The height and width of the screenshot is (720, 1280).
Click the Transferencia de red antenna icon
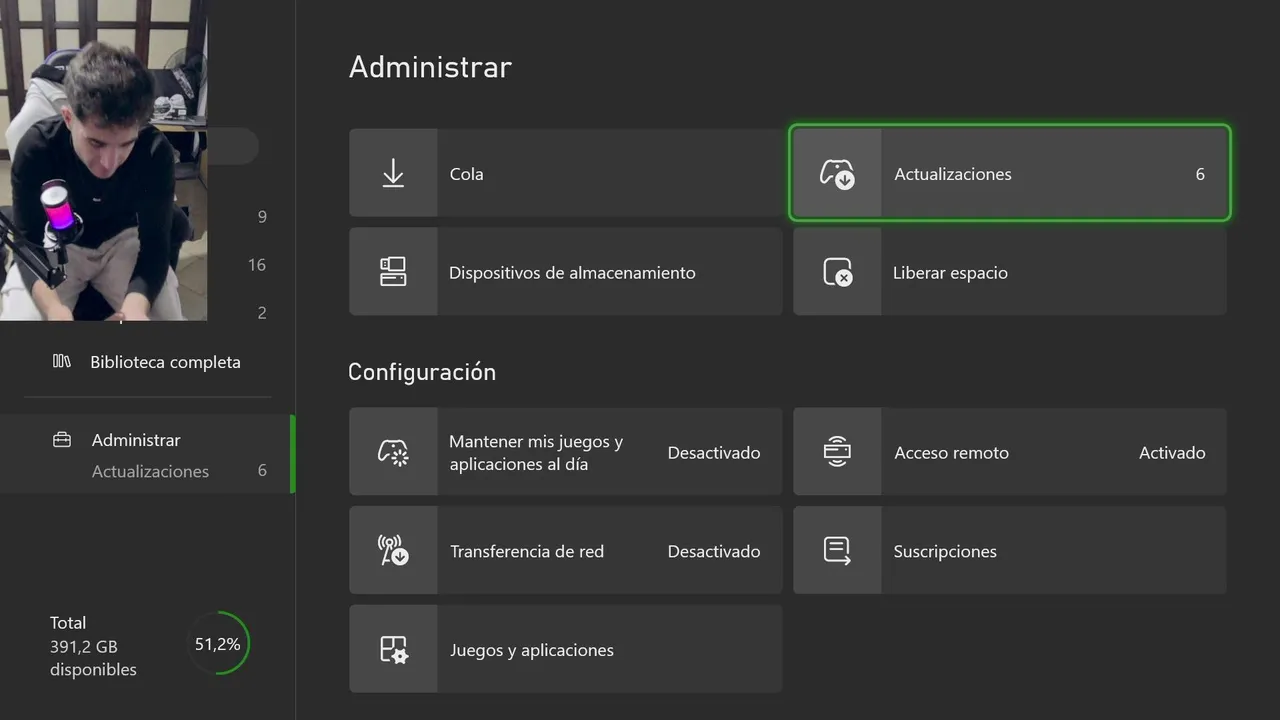coord(393,551)
